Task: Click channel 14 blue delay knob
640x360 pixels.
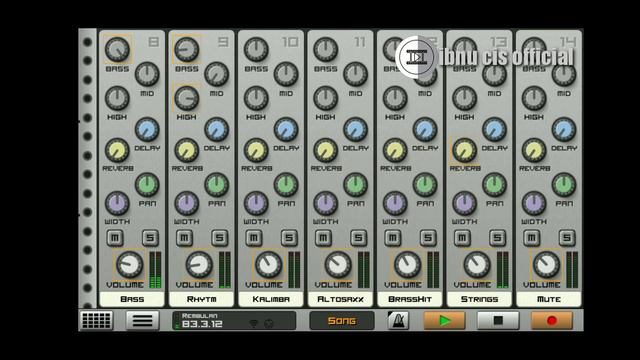Action: pyautogui.click(x=564, y=129)
